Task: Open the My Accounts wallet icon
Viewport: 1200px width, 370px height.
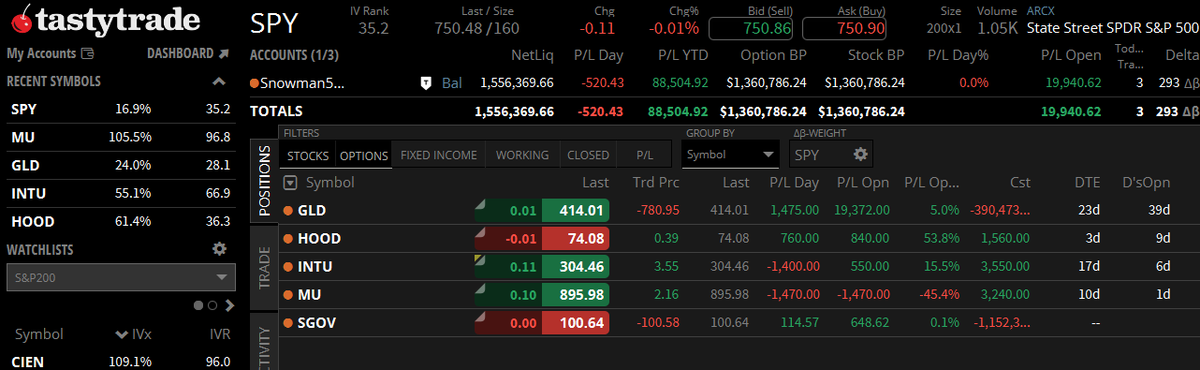Action: tap(87, 53)
